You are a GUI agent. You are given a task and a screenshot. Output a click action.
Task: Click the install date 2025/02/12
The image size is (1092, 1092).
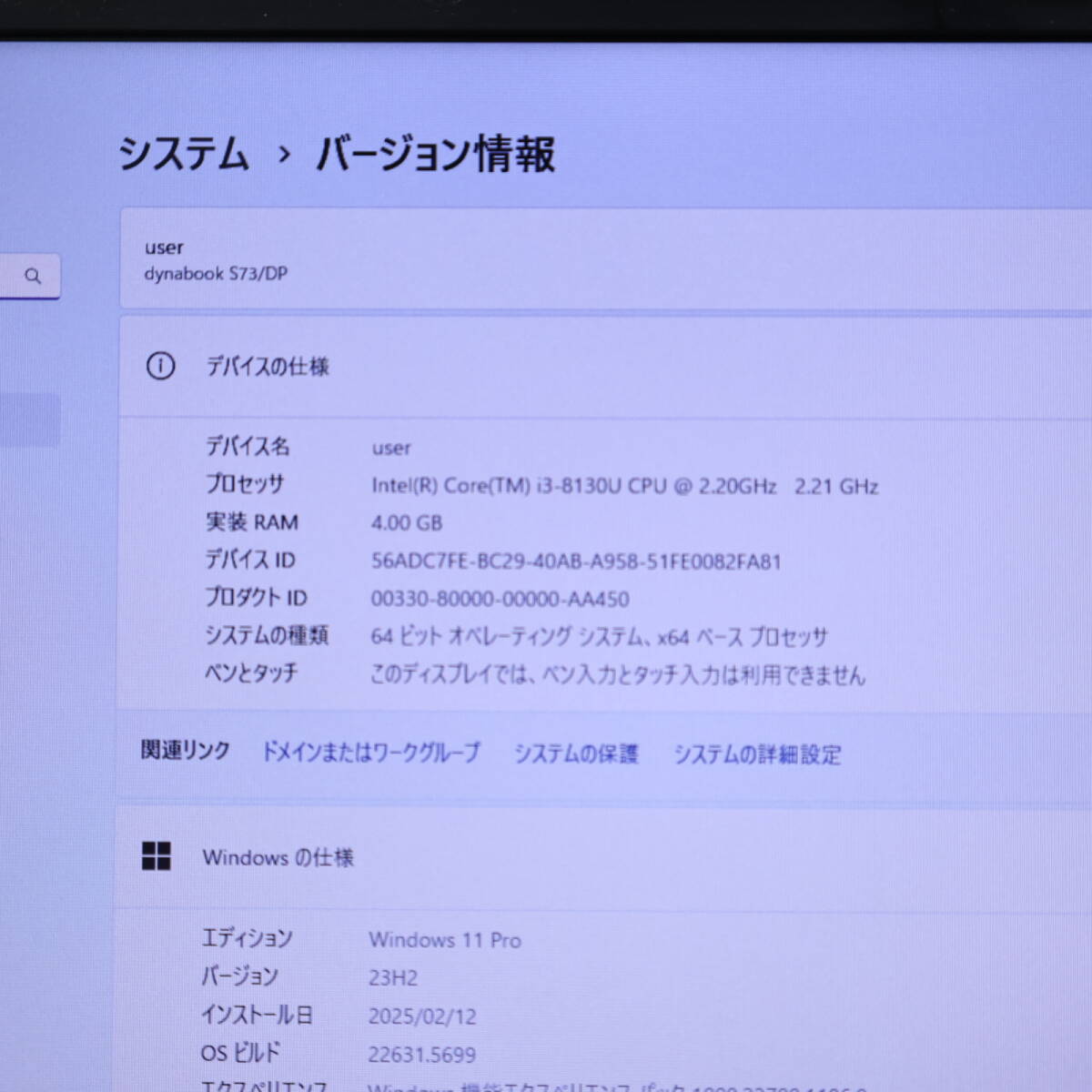422,1016
